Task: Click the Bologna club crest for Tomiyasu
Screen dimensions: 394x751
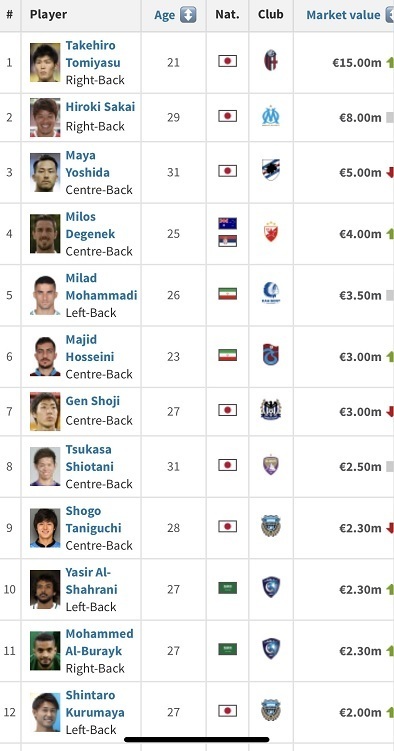Action: pyautogui.click(x=271, y=61)
